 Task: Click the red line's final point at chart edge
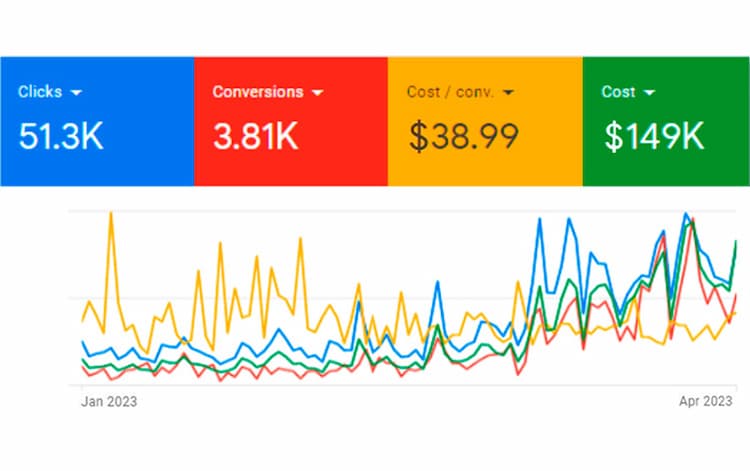[x=737, y=295]
